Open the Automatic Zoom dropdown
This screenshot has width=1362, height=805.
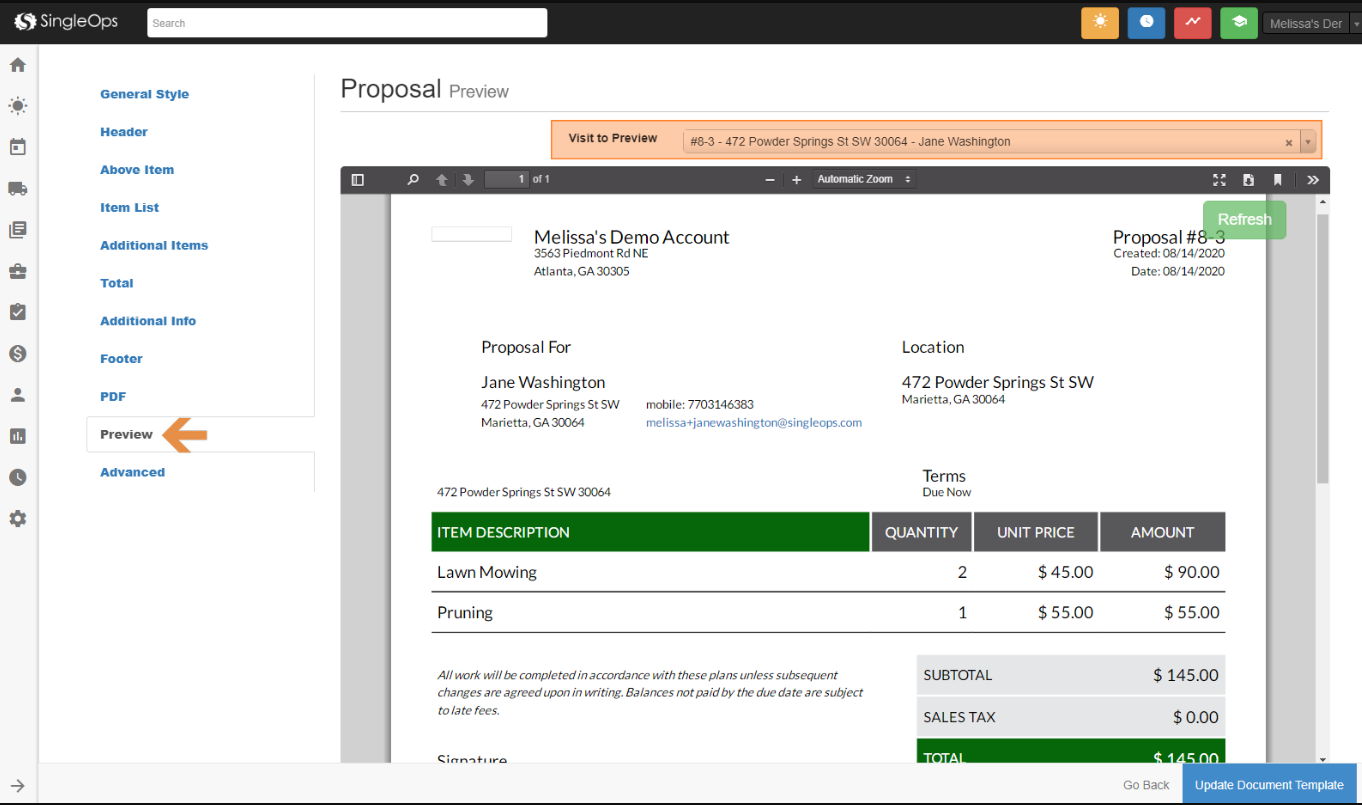click(x=864, y=180)
